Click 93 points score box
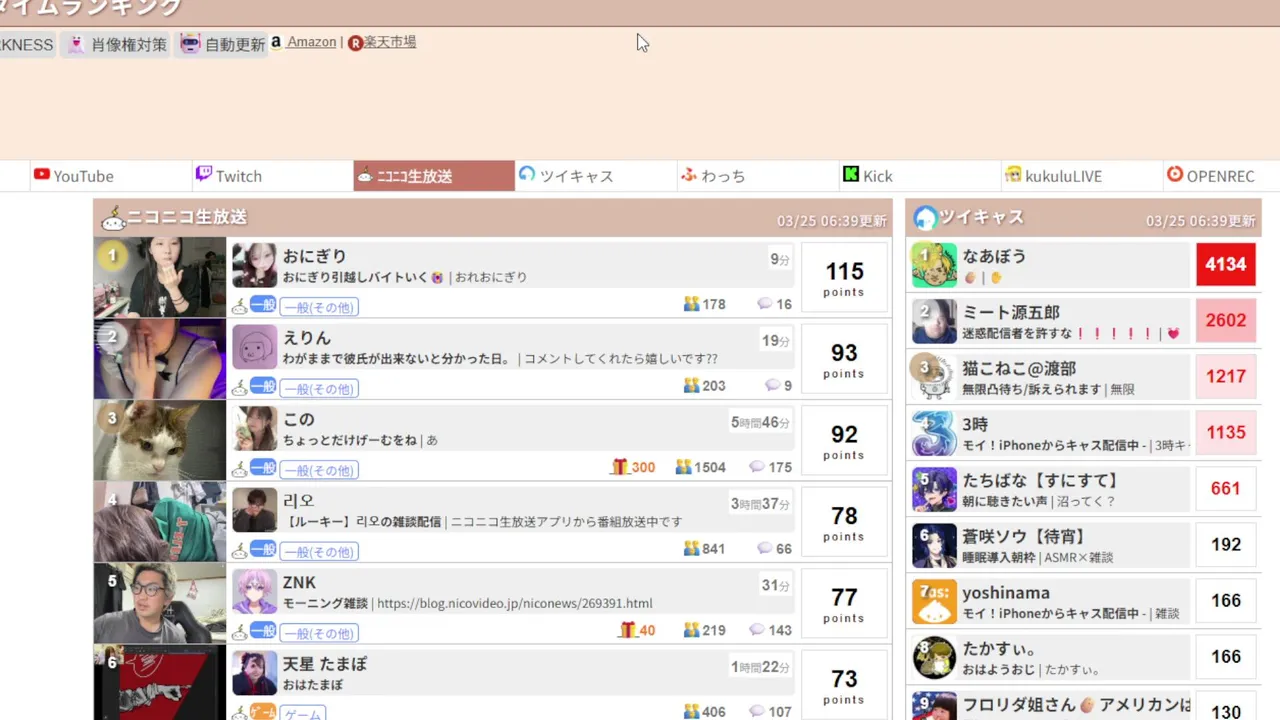The image size is (1280, 720). (x=844, y=359)
